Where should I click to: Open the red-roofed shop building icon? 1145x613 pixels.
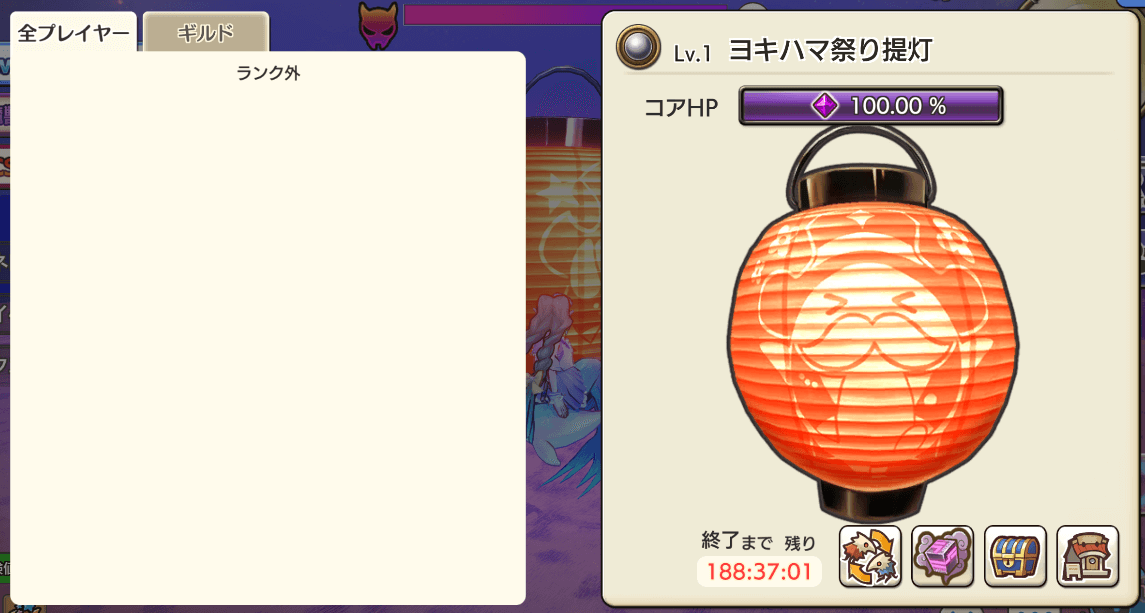click(1087, 556)
